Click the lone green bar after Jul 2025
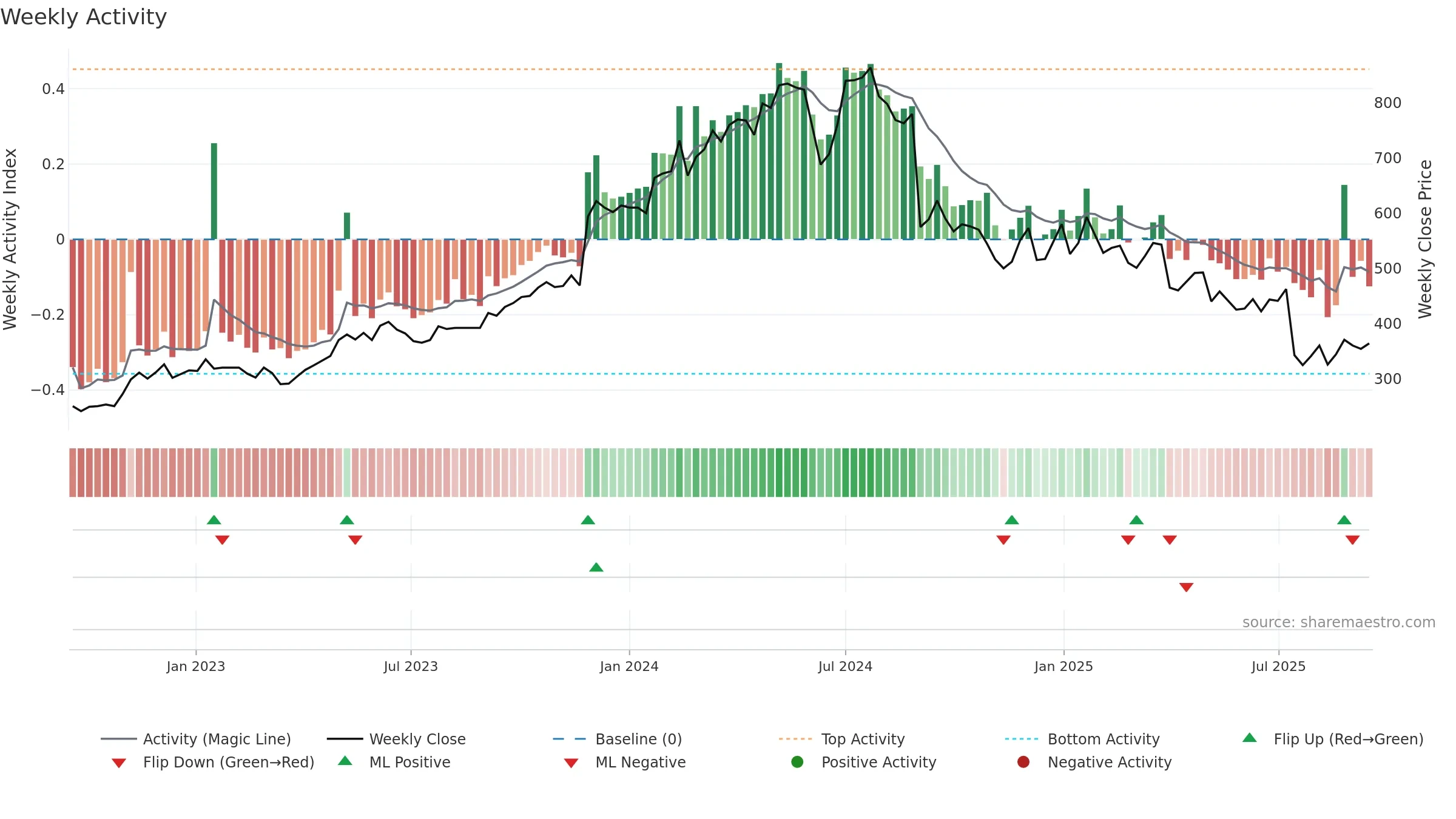Viewport: 1456px width, 819px height. tap(1344, 212)
